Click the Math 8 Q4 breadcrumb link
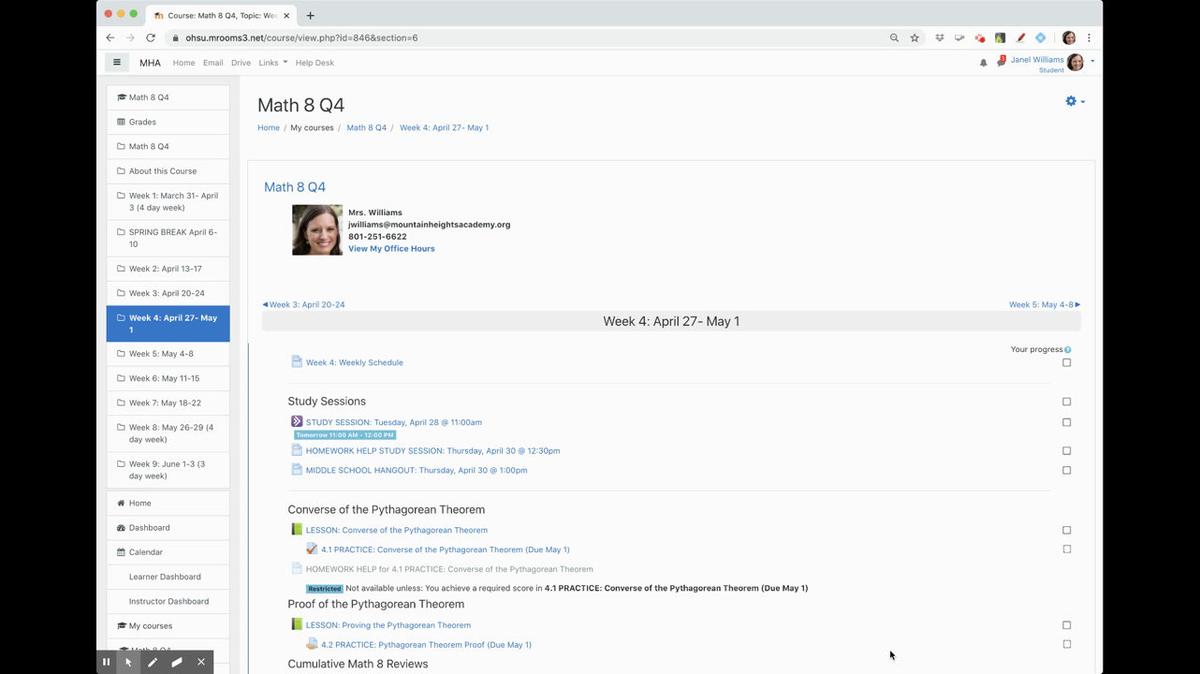Image resolution: width=1200 pixels, height=674 pixels. point(366,128)
